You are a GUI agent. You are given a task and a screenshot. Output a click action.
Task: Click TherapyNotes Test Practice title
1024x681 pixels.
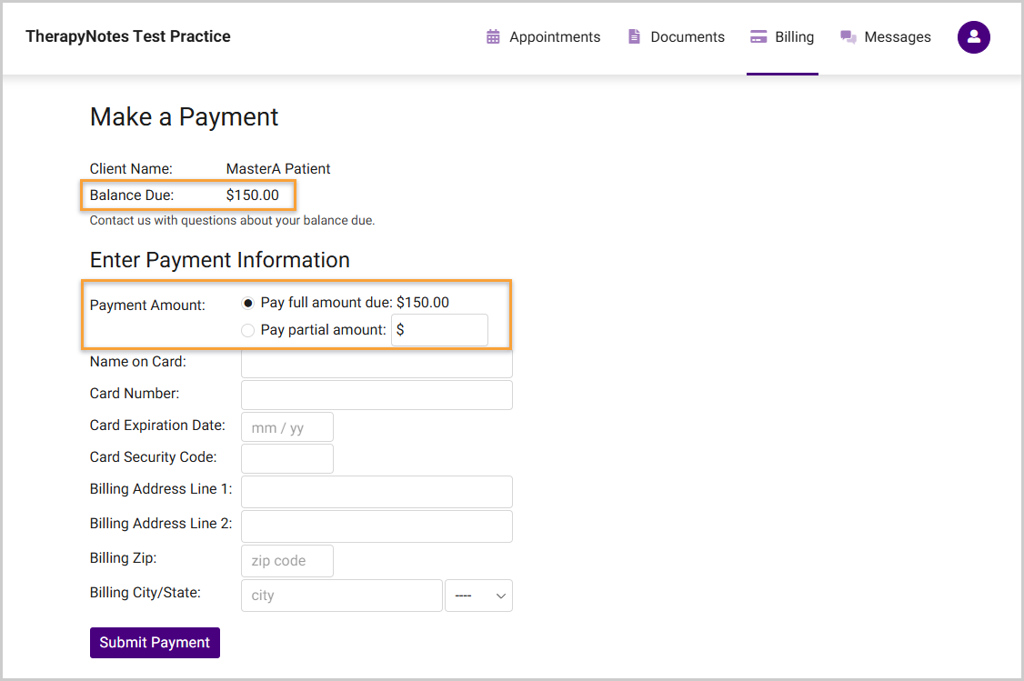(x=128, y=37)
